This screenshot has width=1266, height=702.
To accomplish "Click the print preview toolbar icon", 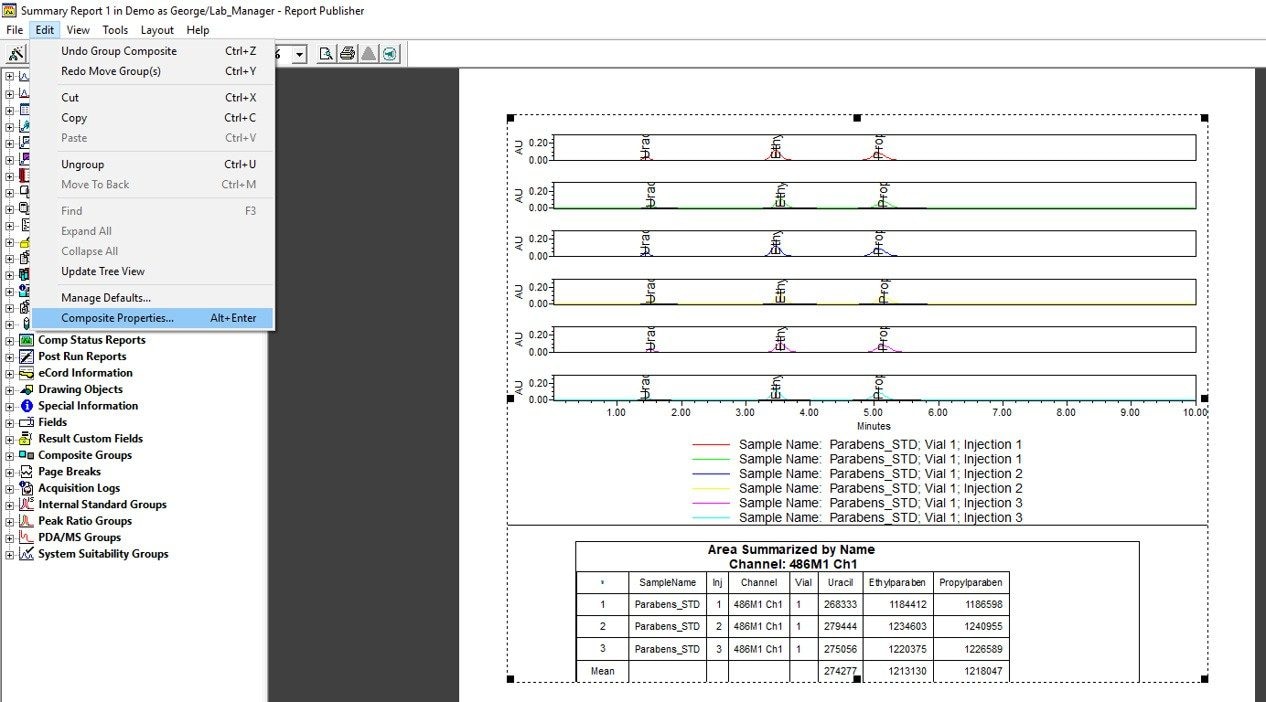I will point(326,53).
